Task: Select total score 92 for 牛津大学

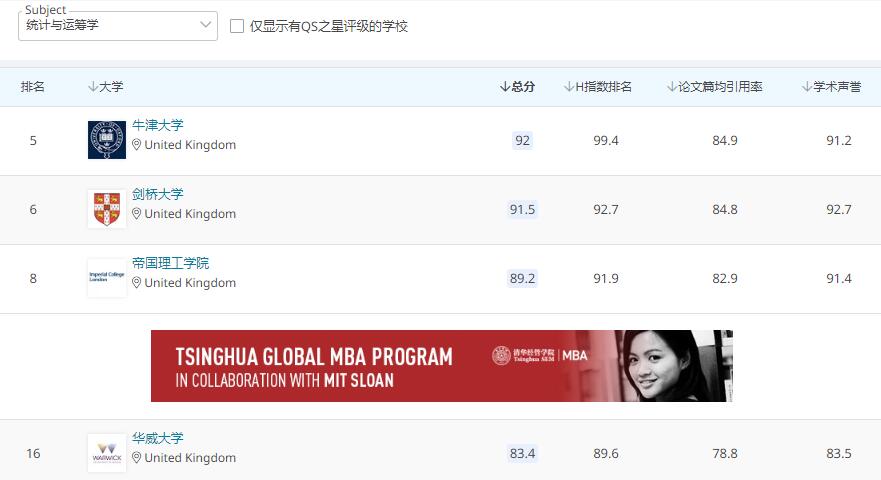Action: 523,140
